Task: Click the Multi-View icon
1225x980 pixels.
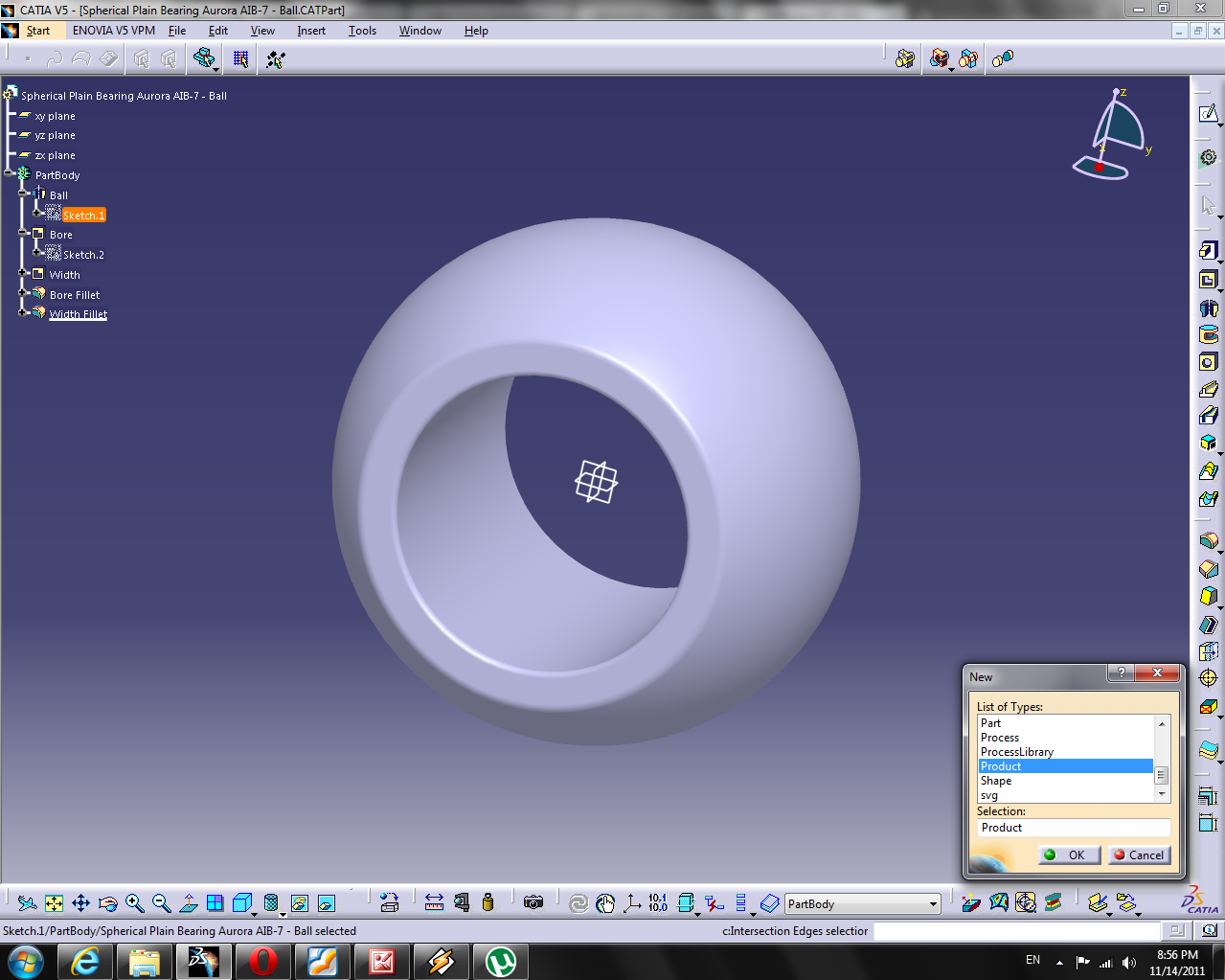Action: [216, 903]
